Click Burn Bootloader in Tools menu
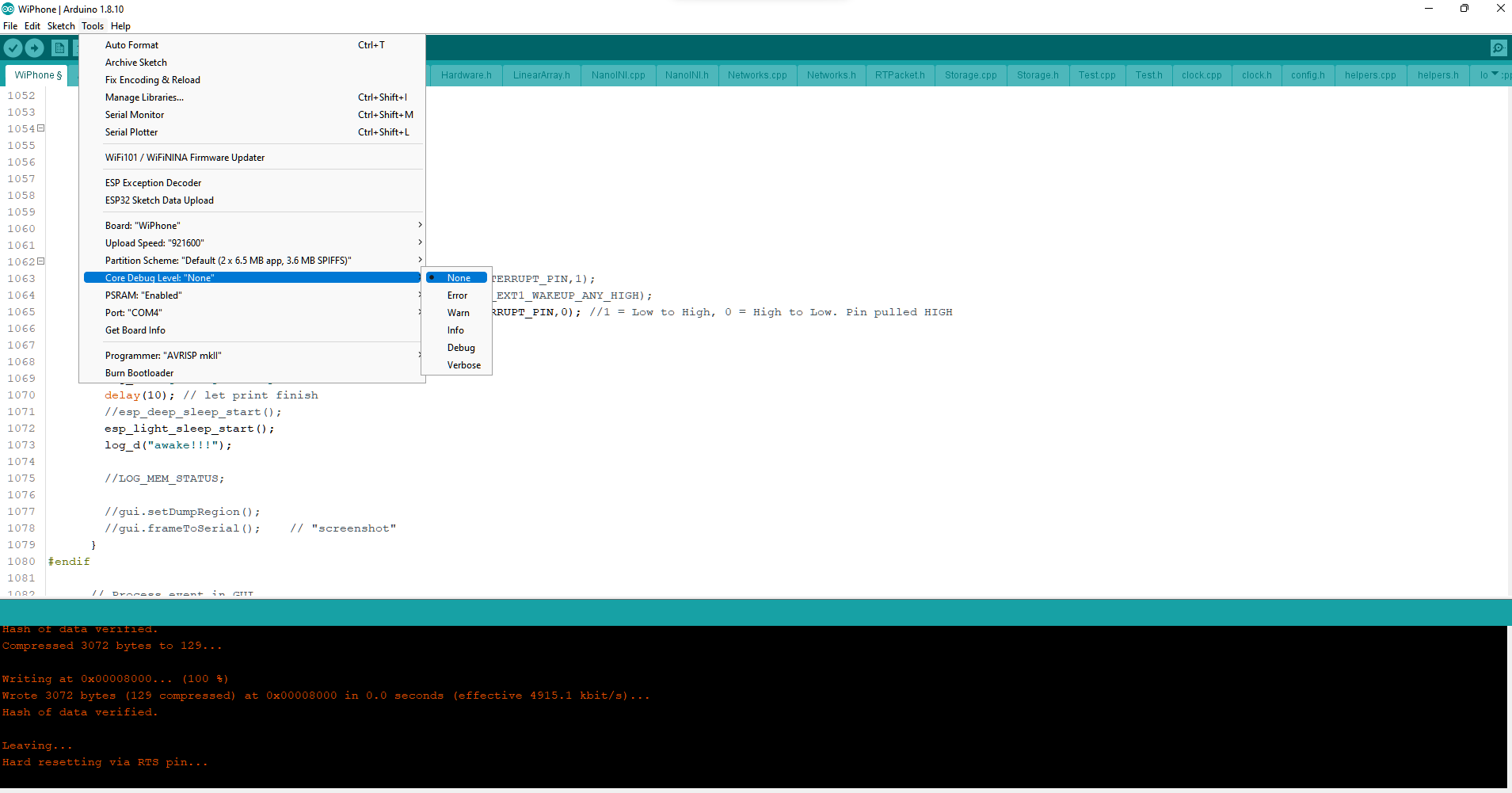 coord(139,373)
